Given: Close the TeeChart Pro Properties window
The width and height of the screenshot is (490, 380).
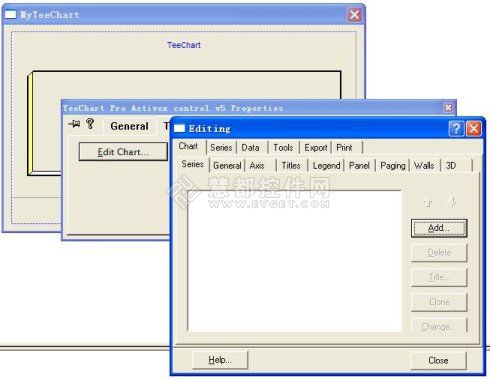Looking at the screenshot, I should pyautogui.click(x=448, y=108).
